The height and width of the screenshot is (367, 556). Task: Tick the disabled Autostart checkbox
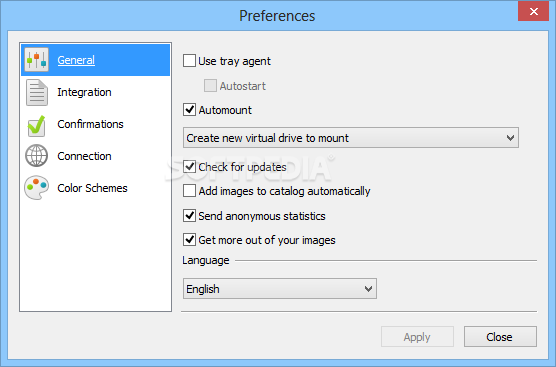(x=210, y=85)
